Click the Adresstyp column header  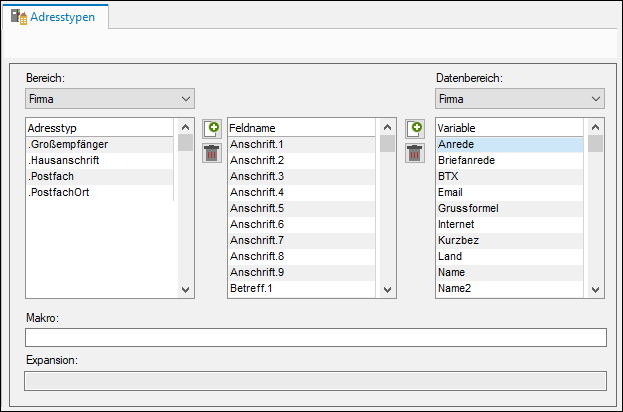pyautogui.click(x=100, y=128)
